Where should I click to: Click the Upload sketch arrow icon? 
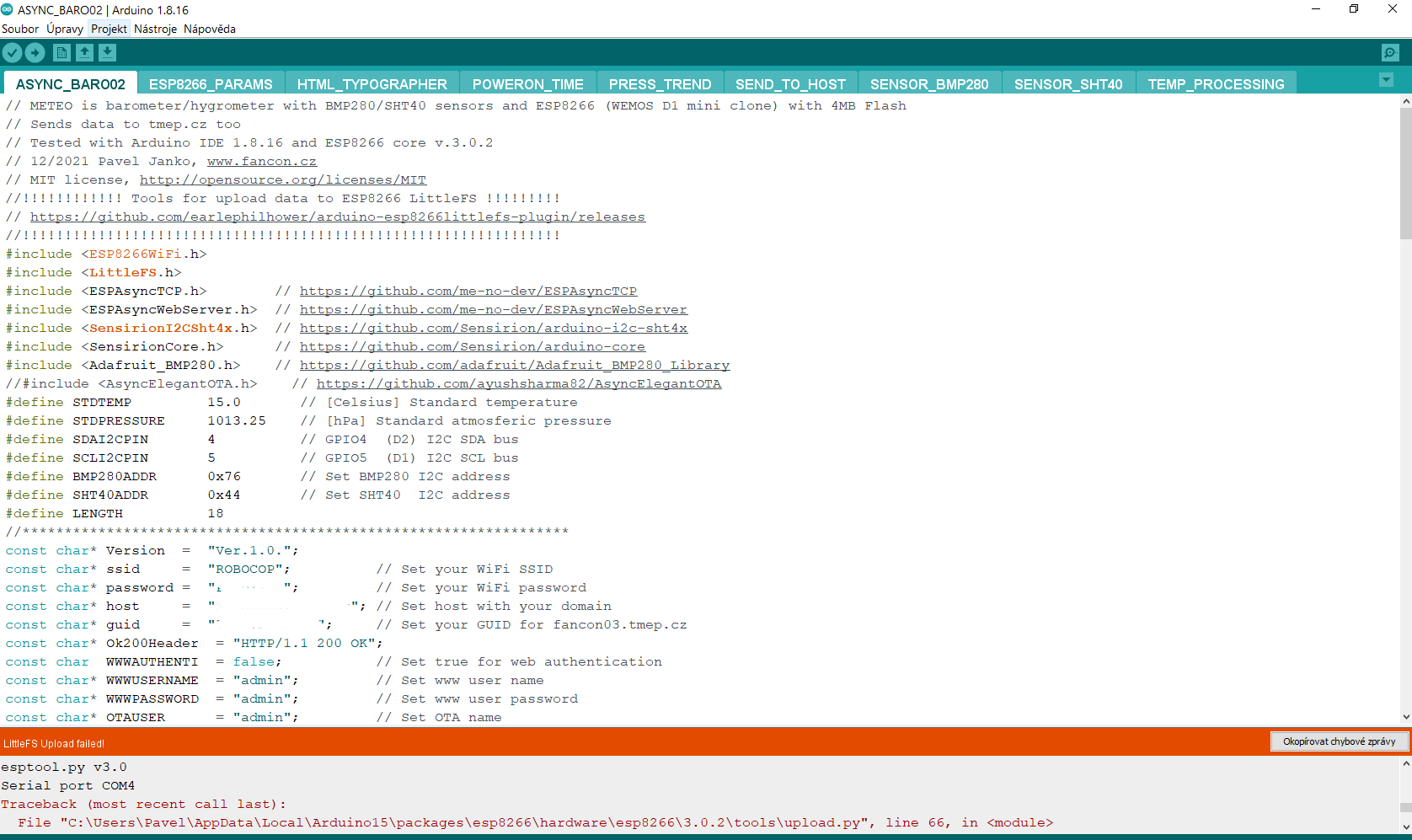35,52
